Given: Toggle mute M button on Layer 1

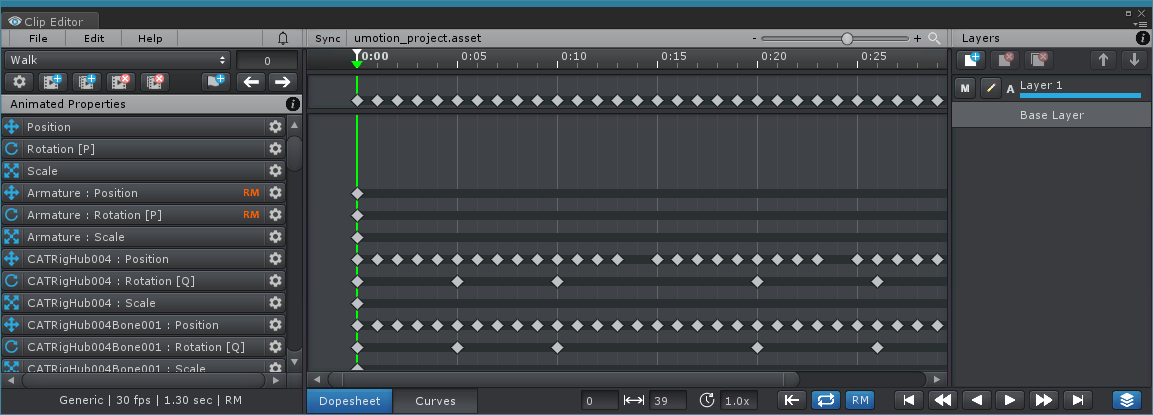Looking at the screenshot, I should tap(965, 88).
